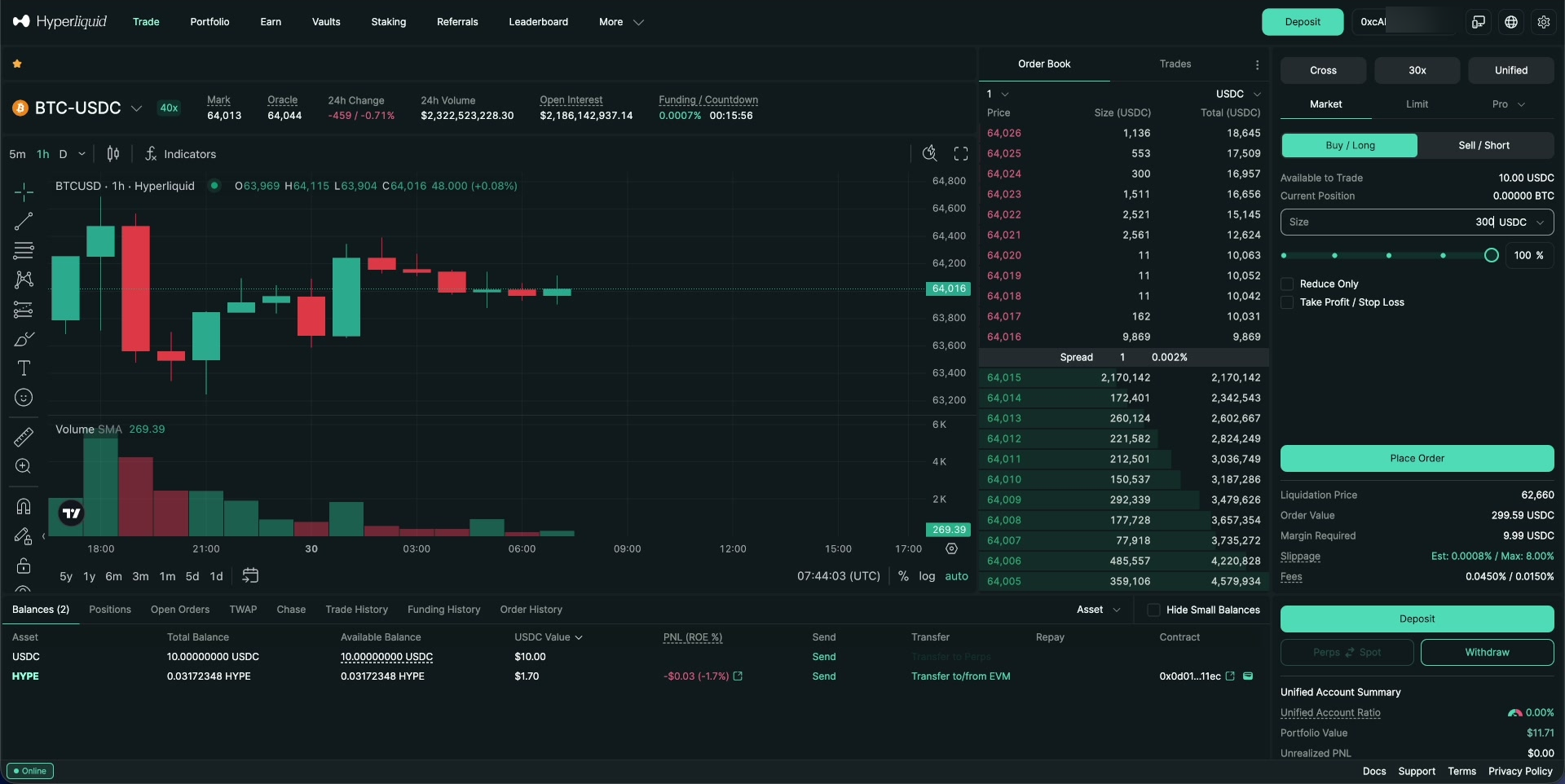This screenshot has width=1565, height=784.
Task: Select the forecasting and measurement tool
Action: click(24, 310)
